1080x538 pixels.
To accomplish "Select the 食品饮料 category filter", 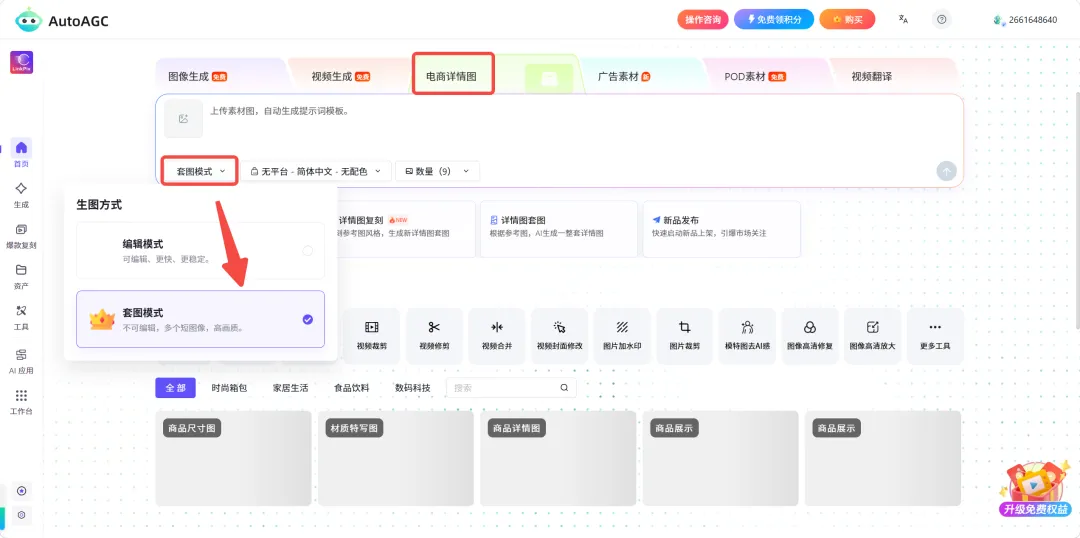I will 352,388.
